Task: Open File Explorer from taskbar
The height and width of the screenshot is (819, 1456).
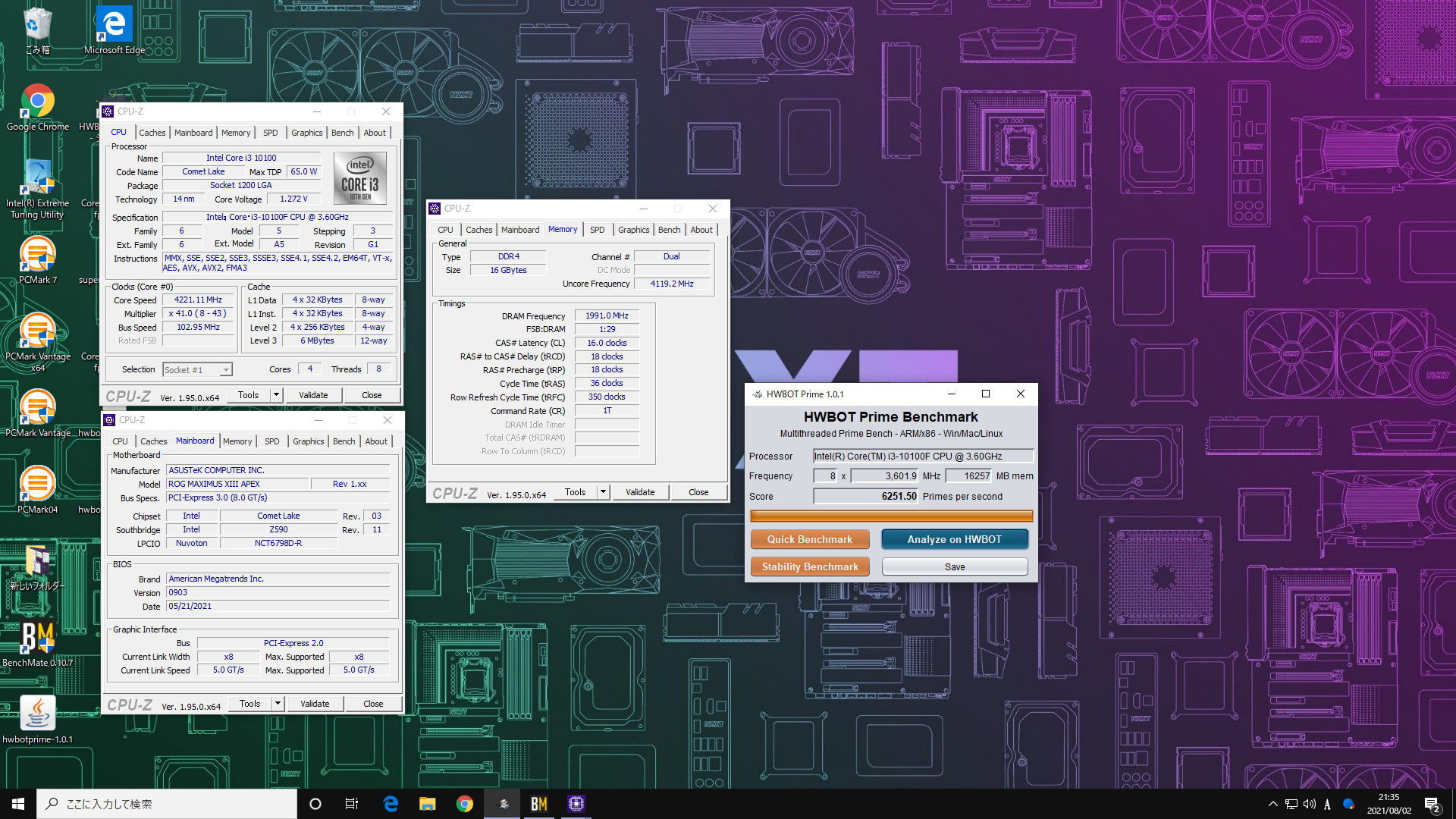Action: [428, 804]
